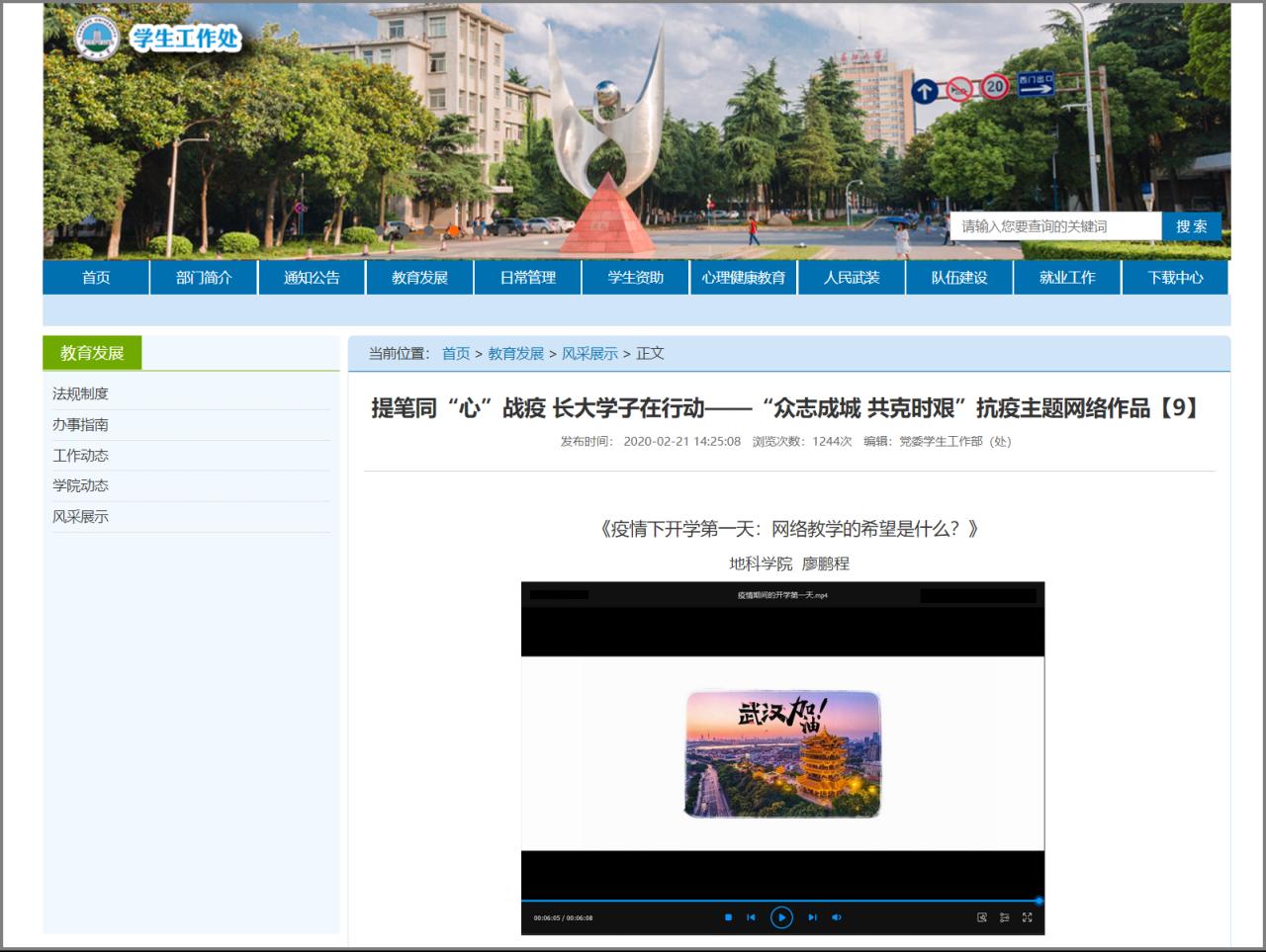Screen dimensions: 1266x952
Task: Click the video progress bar
Action: click(x=781, y=901)
